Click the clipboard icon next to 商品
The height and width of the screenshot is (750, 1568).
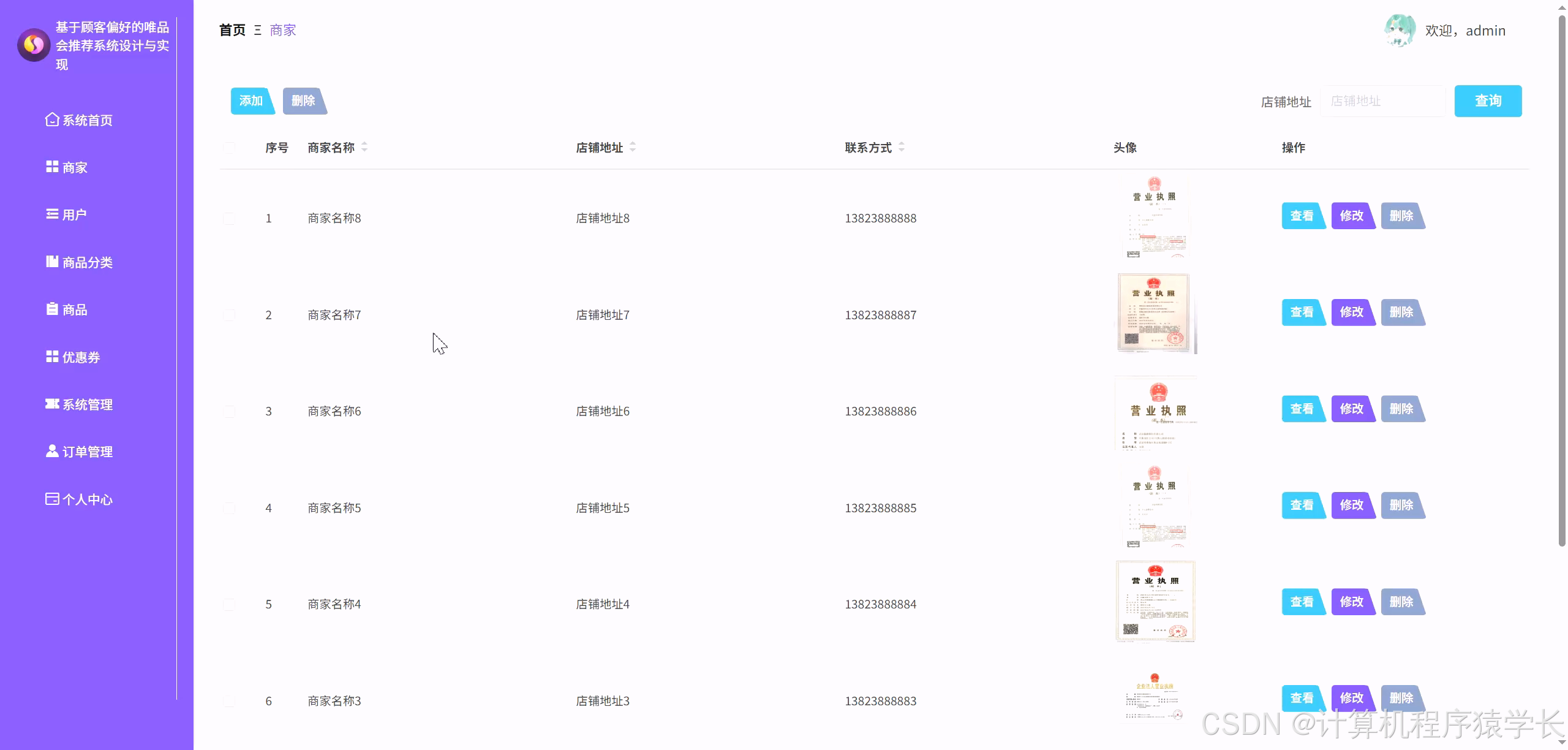point(52,309)
